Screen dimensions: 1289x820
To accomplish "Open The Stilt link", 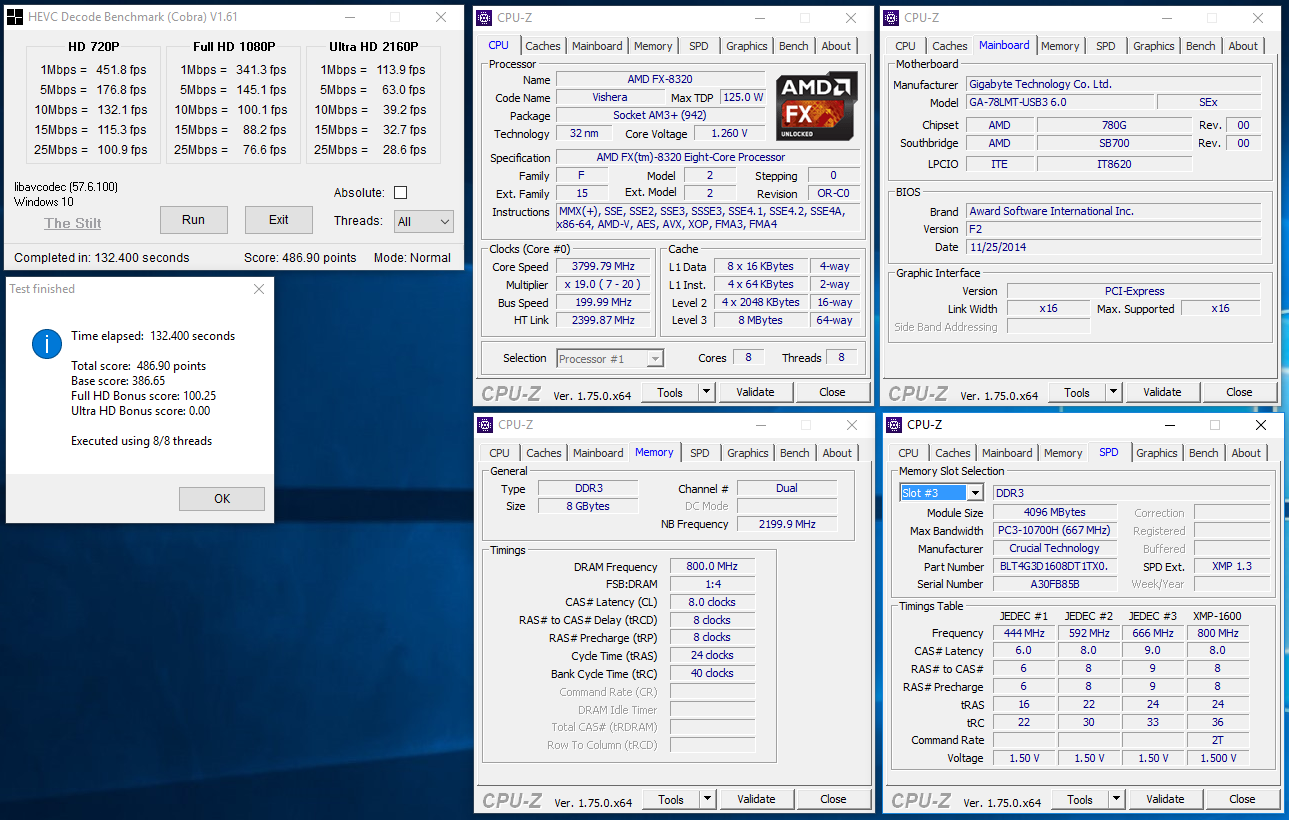I will point(73,223).
